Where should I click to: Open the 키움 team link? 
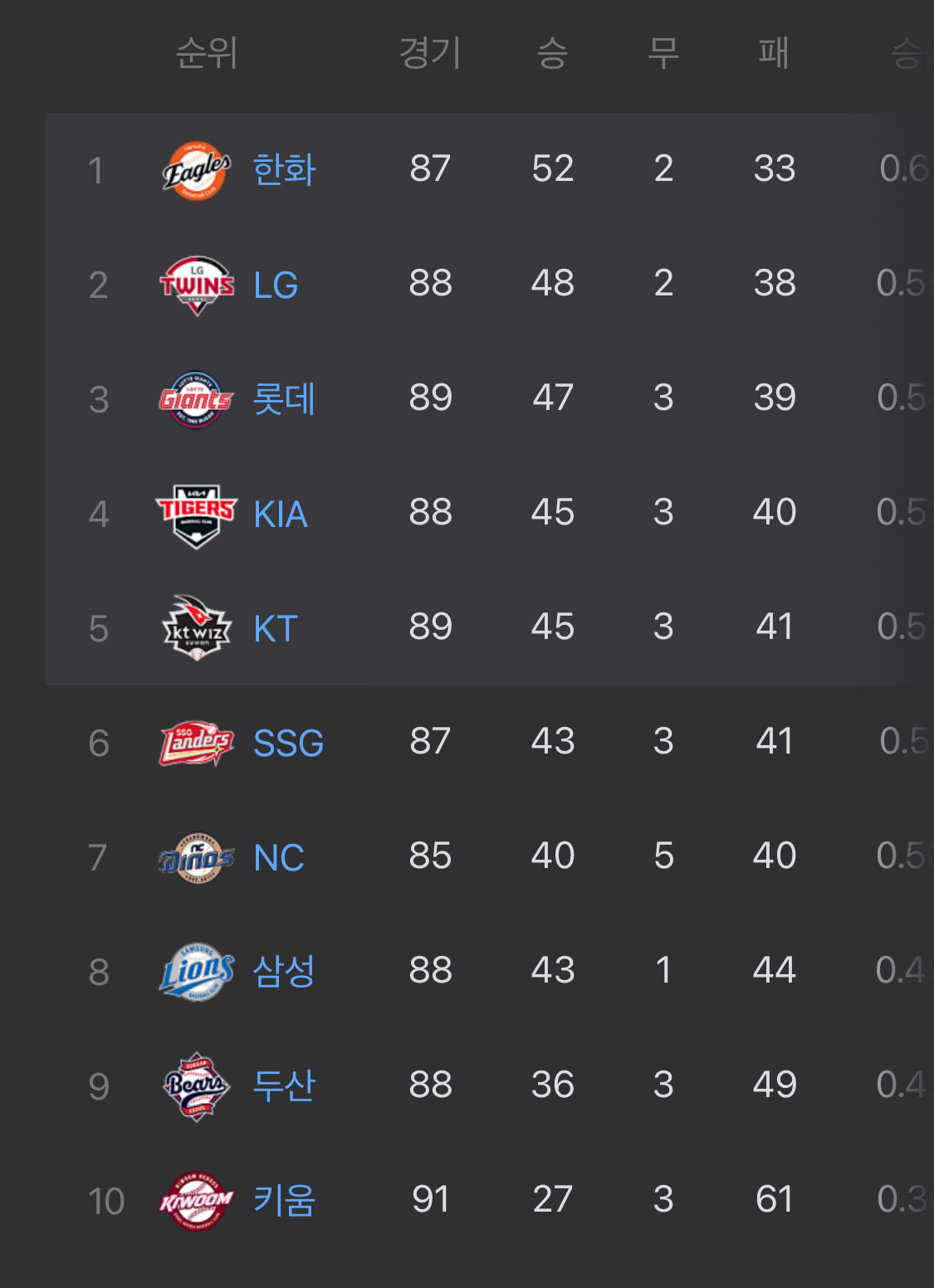tap(284, 1200)
